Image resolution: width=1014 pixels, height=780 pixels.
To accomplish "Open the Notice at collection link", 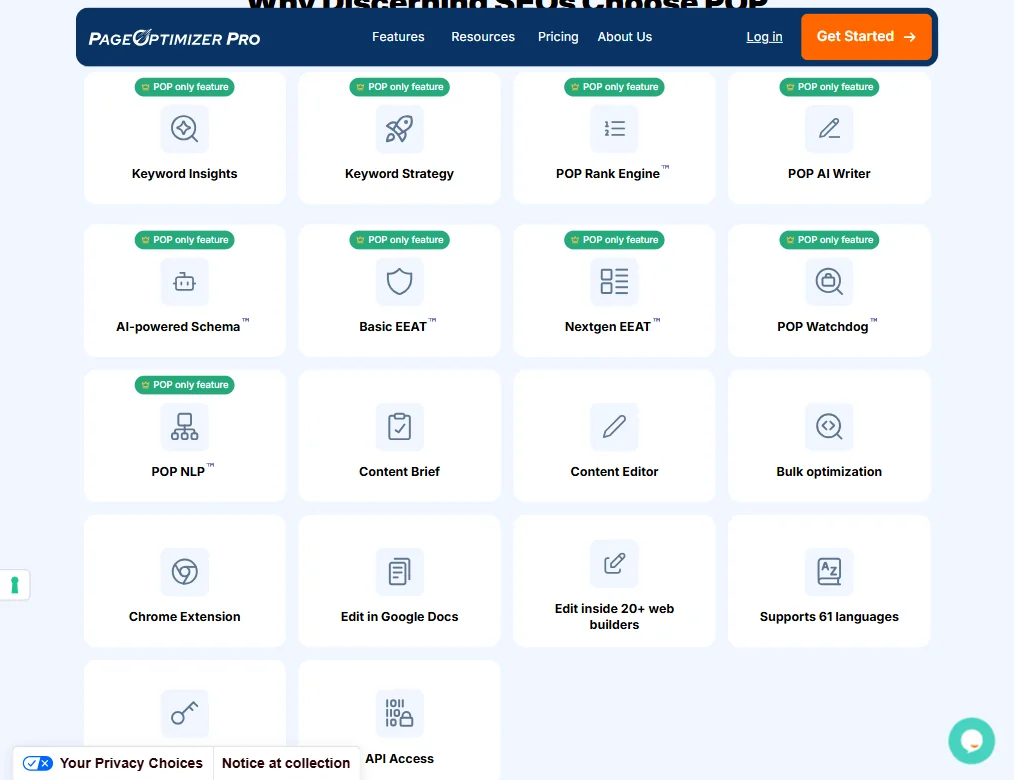I will 286,763.
